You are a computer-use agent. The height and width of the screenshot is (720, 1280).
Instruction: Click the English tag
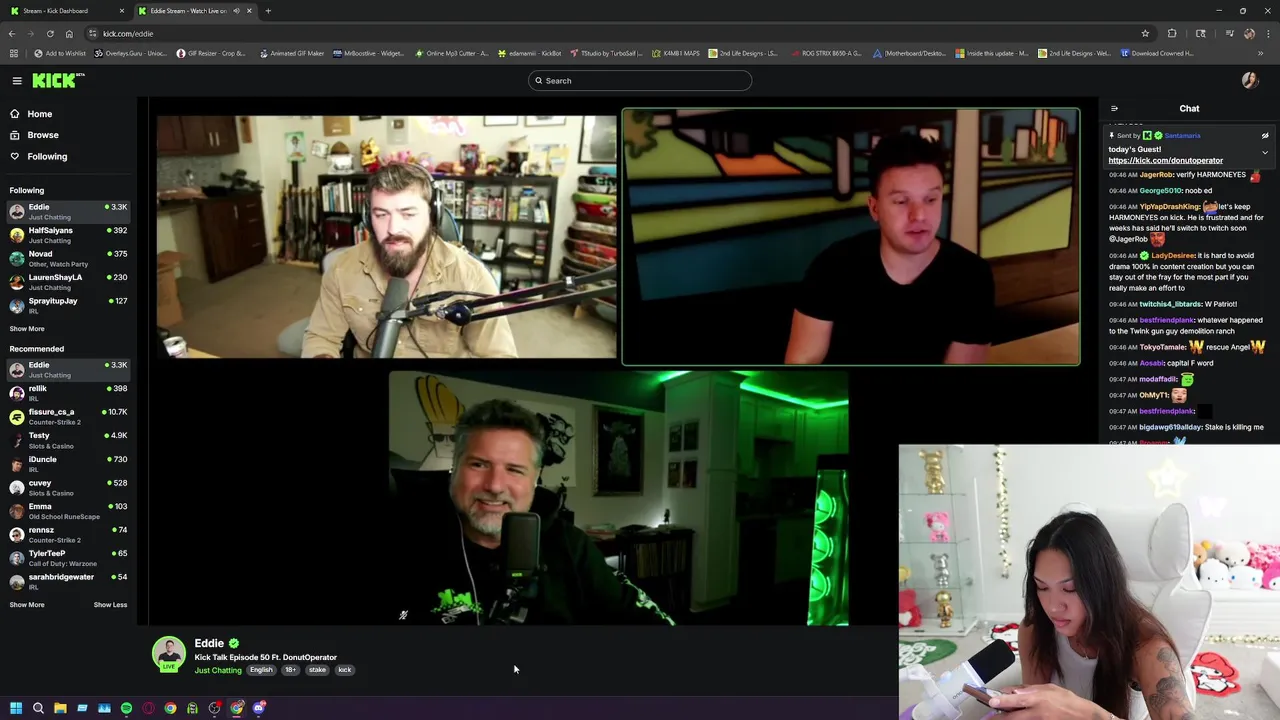[x=261, y=670]
